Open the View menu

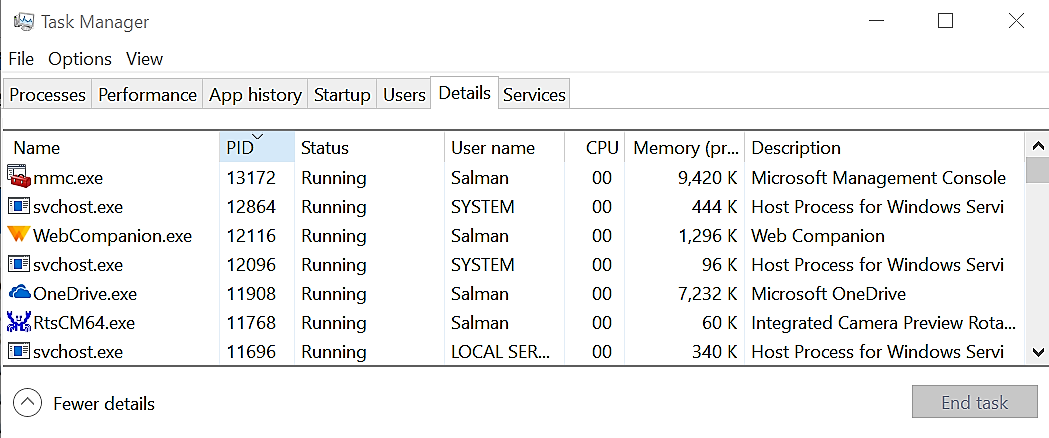tap(145, 59)
